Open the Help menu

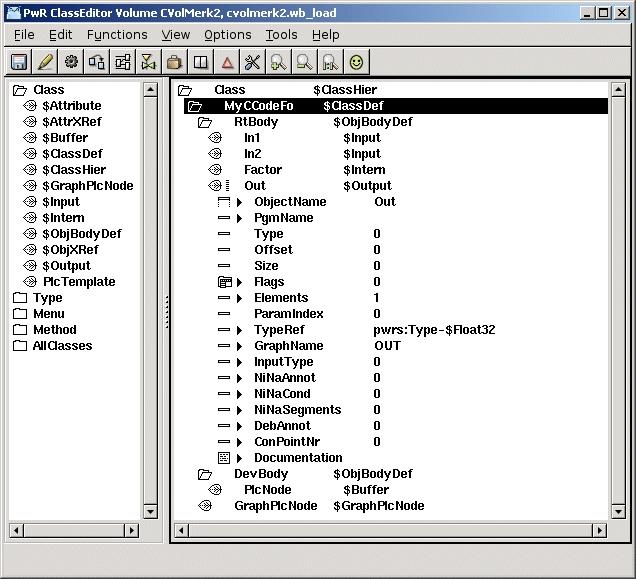(x=326, y=35)
